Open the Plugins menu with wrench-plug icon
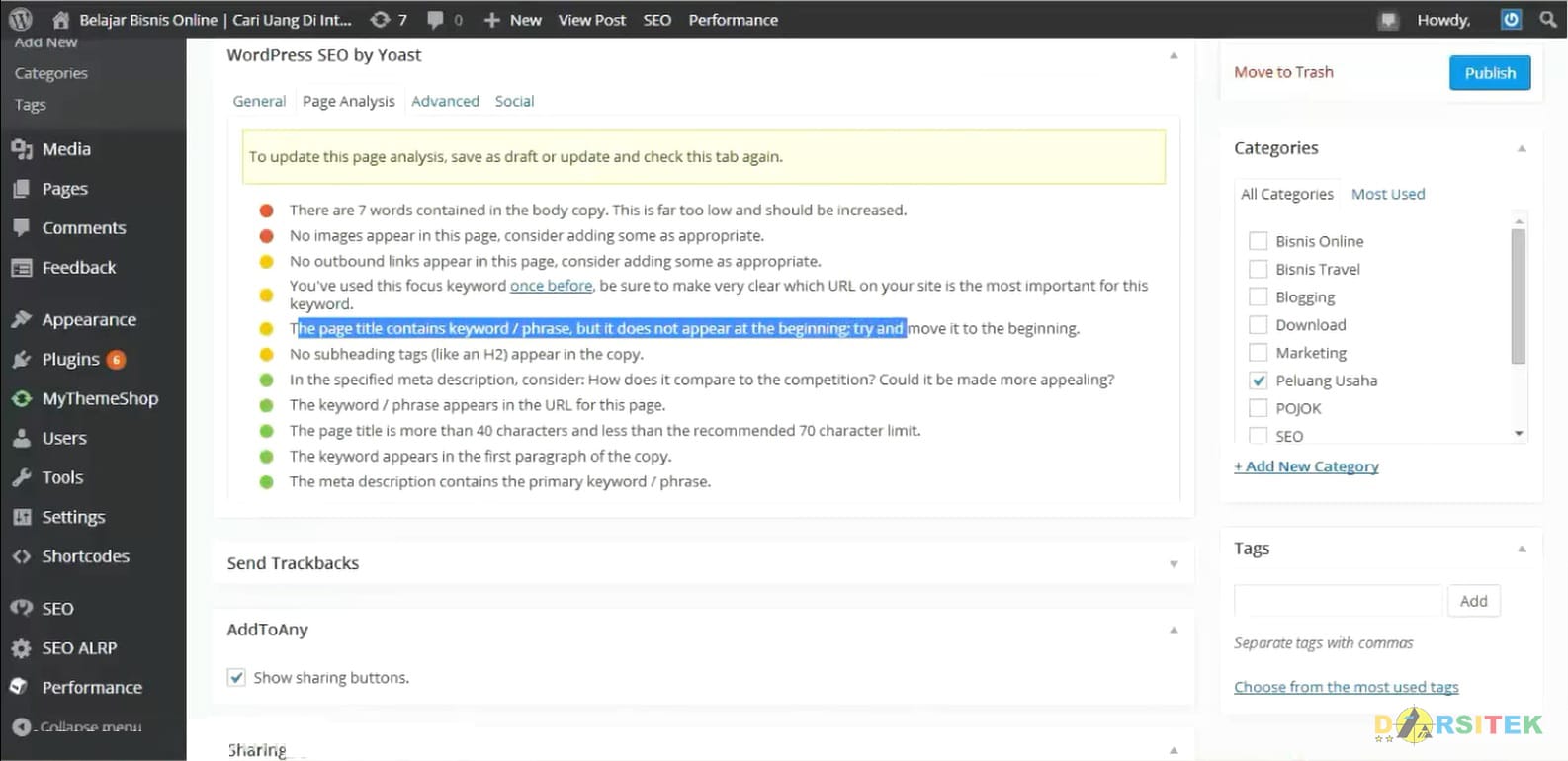Screen dimensions: 1568x761 point(22,360)
